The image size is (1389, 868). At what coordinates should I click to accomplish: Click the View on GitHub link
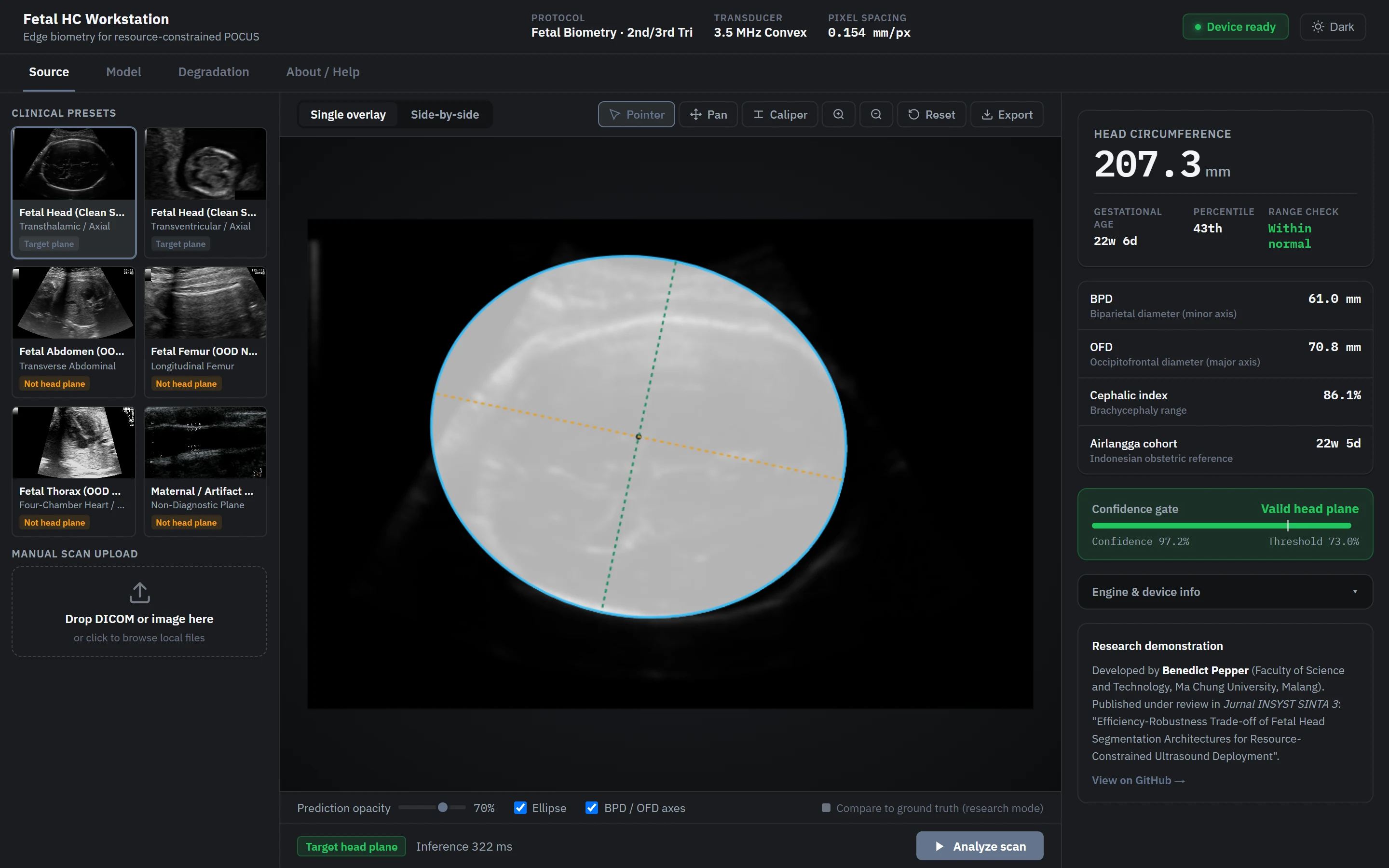(1138, 780)
